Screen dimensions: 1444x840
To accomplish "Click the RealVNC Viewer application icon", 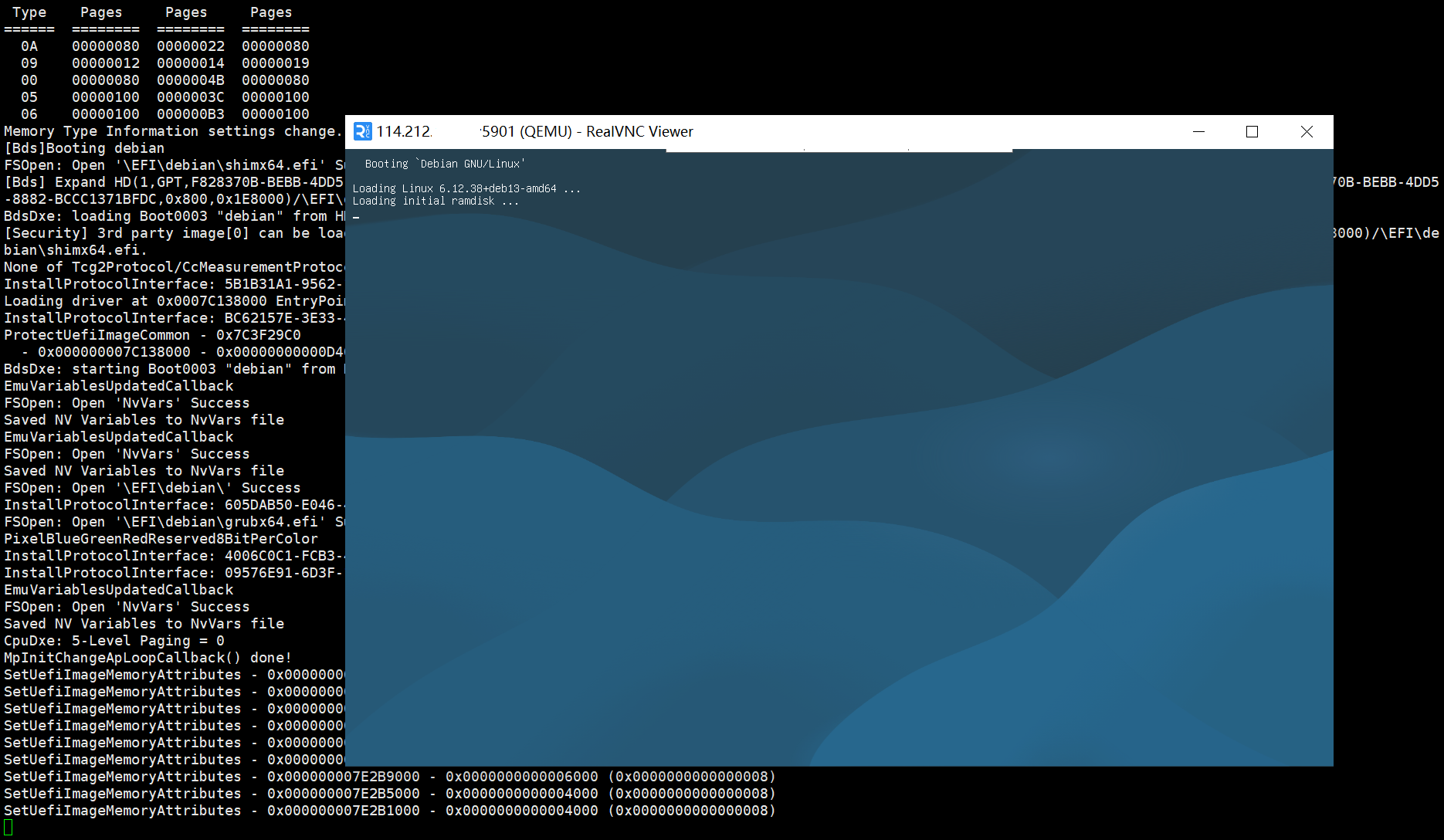I will (364, 131).
